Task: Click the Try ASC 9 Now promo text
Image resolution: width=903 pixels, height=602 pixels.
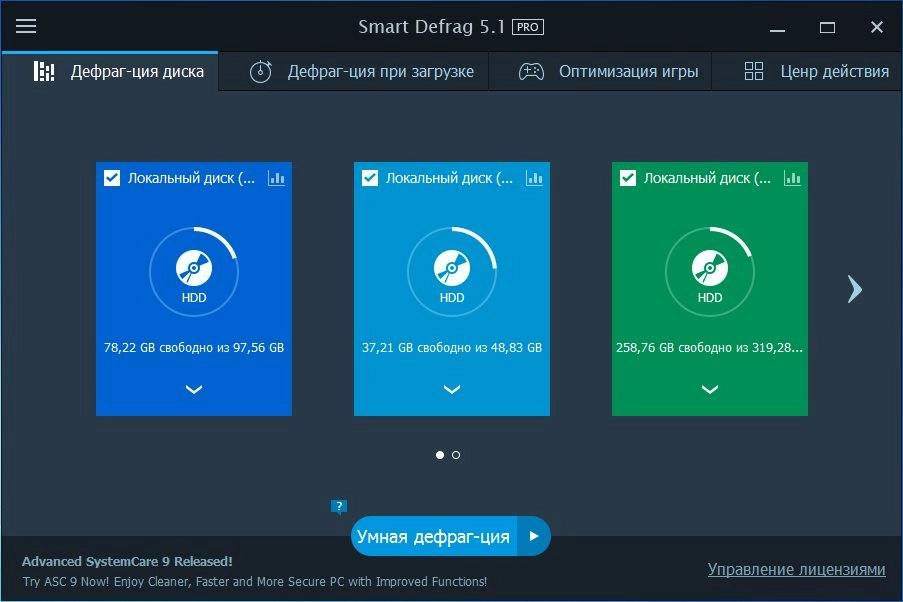Action: pyautogui.click(x=255, y=582)
